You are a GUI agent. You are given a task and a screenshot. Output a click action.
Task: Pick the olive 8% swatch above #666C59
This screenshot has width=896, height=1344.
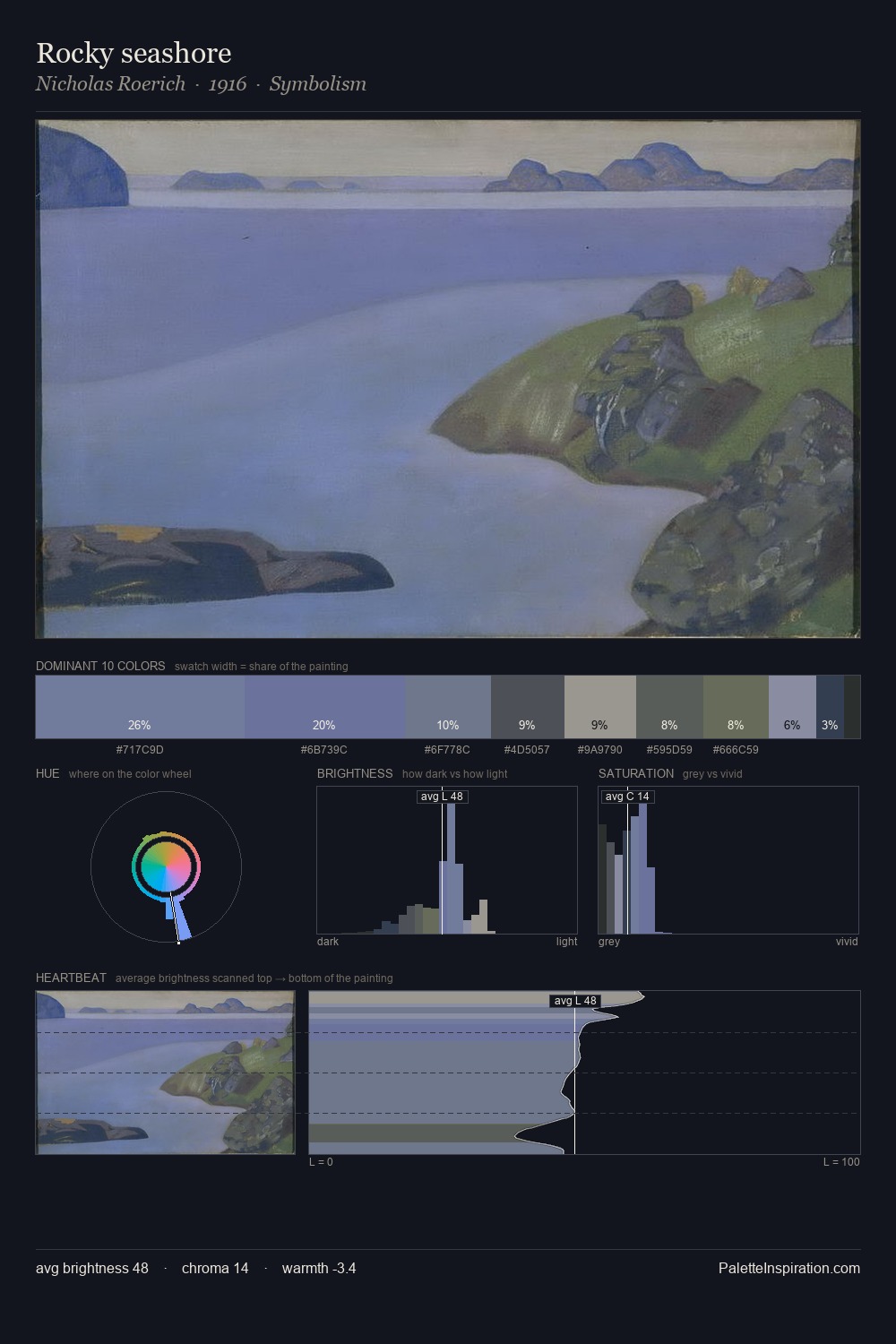(736, 707)
